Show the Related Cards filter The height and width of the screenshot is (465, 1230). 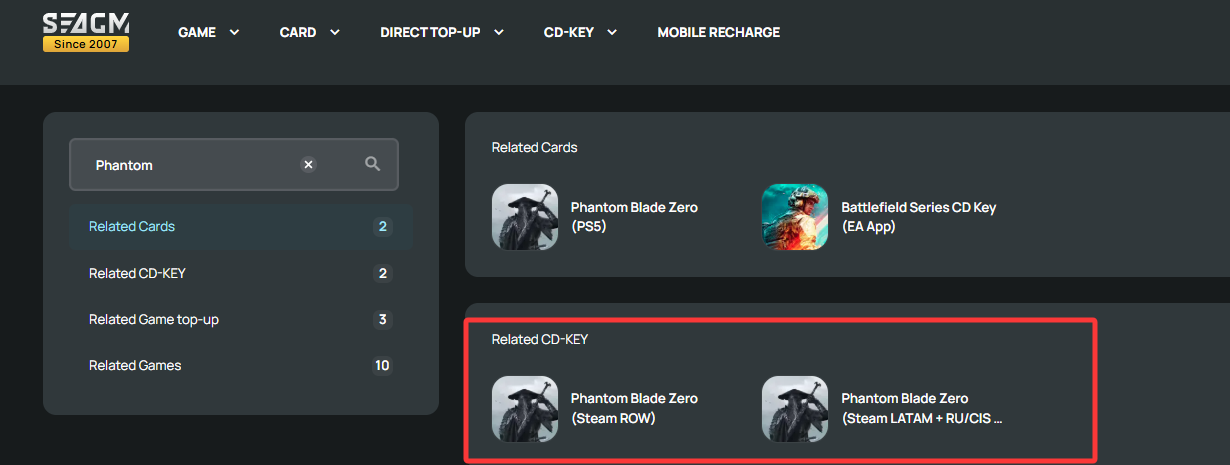click(x=241, y=226)
